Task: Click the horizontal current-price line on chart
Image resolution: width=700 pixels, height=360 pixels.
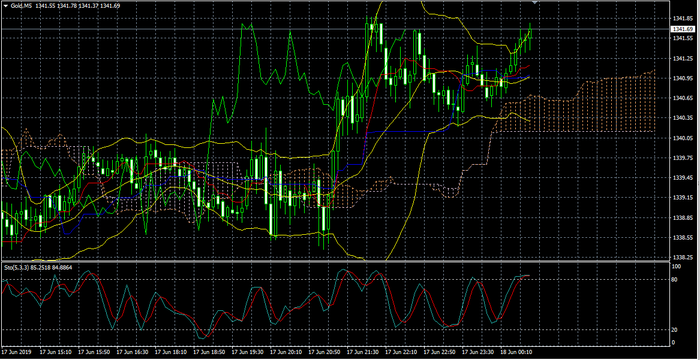Action: coord(335,29)
